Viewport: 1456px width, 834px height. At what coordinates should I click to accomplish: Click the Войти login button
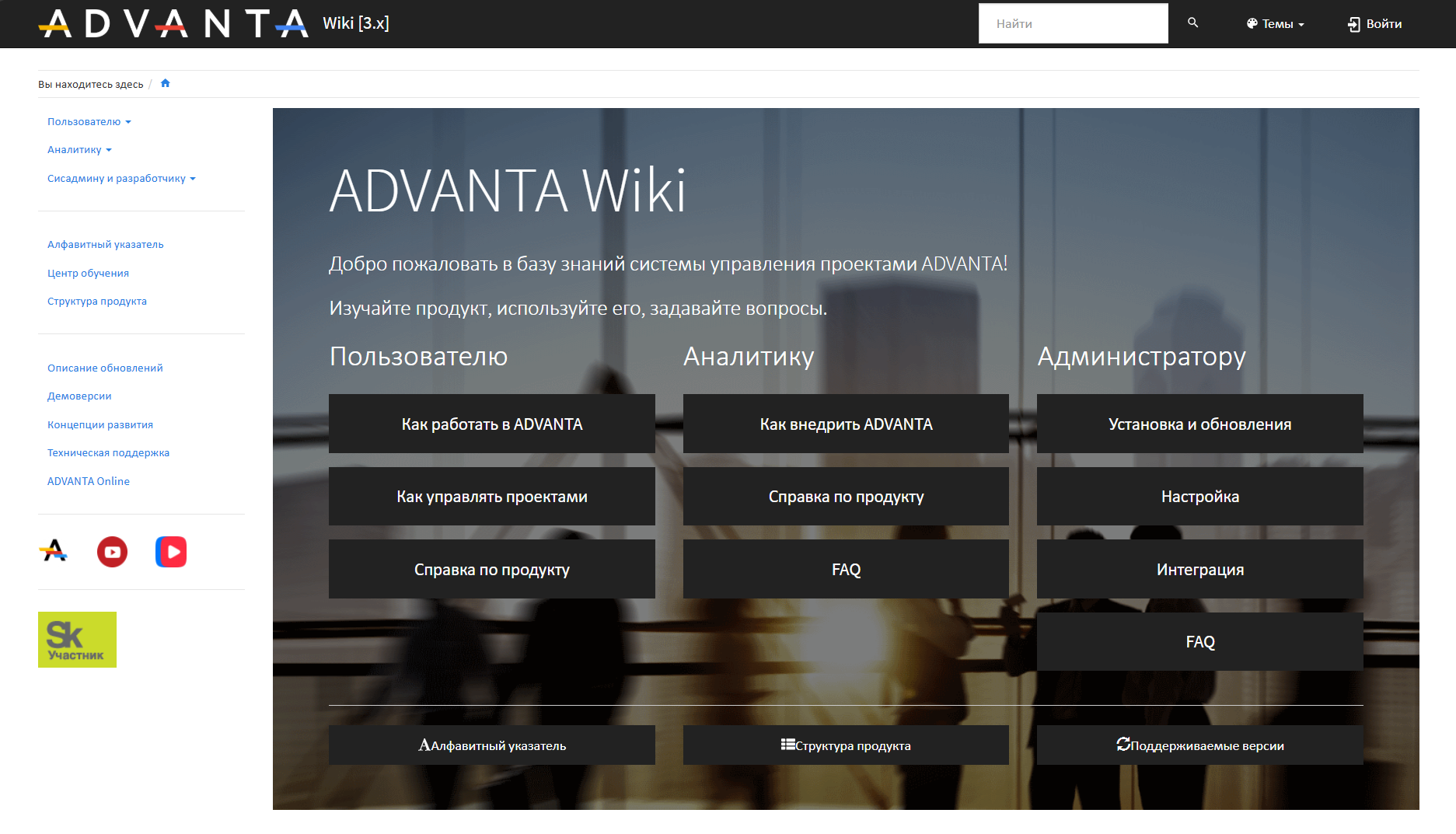[x=1374, y=24]
